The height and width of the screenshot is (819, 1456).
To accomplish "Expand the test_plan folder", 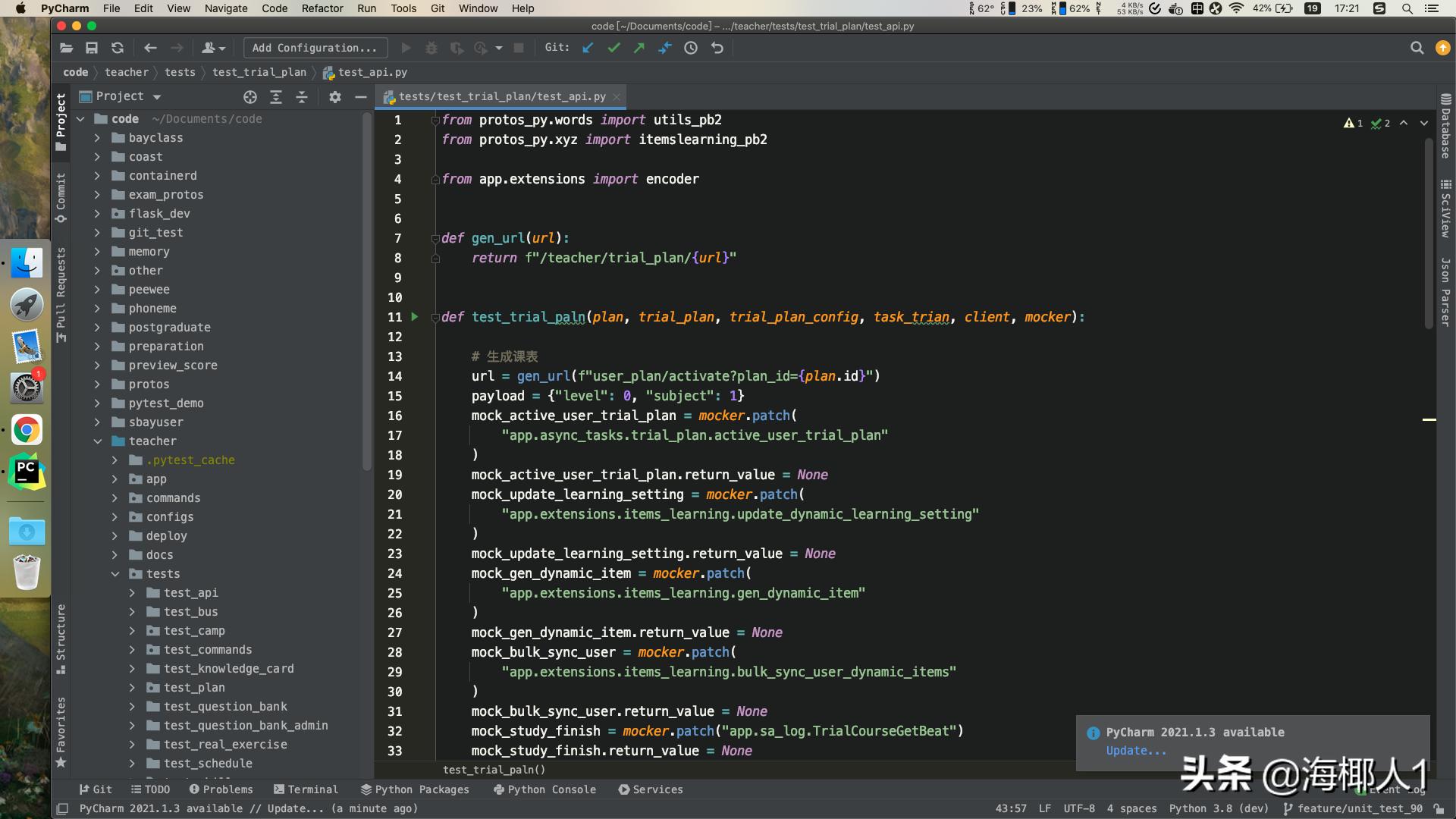I will pos(132,688).
